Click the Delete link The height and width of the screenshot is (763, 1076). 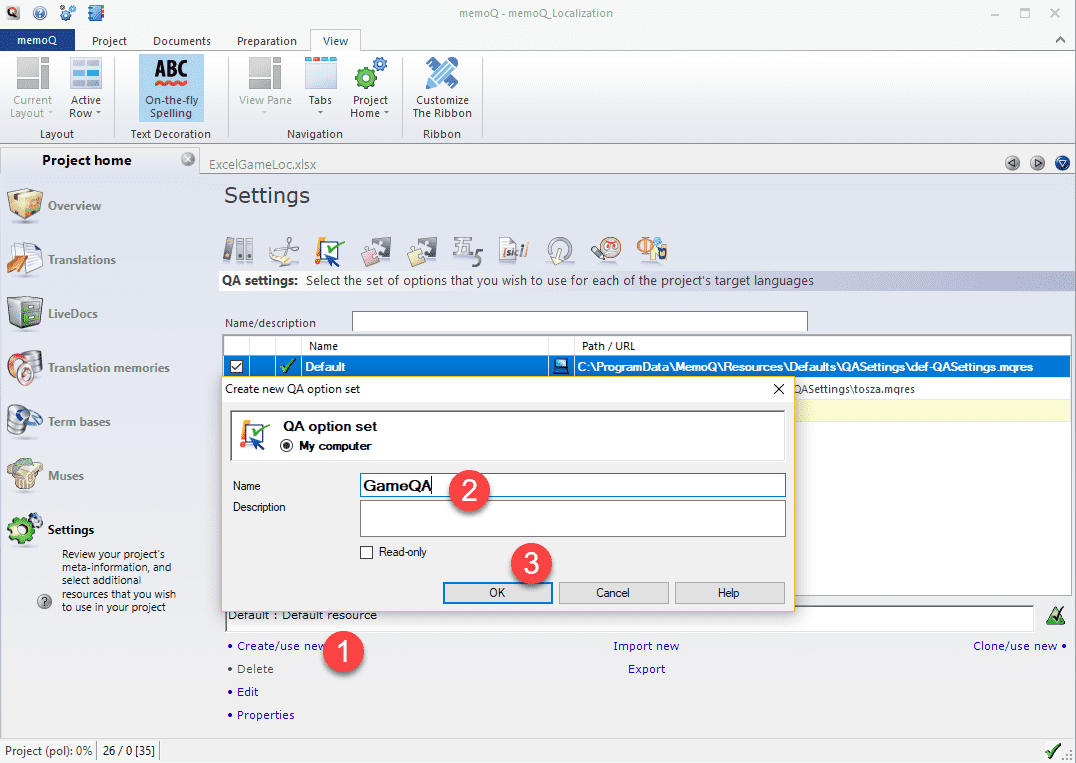(x=255, y=669)
